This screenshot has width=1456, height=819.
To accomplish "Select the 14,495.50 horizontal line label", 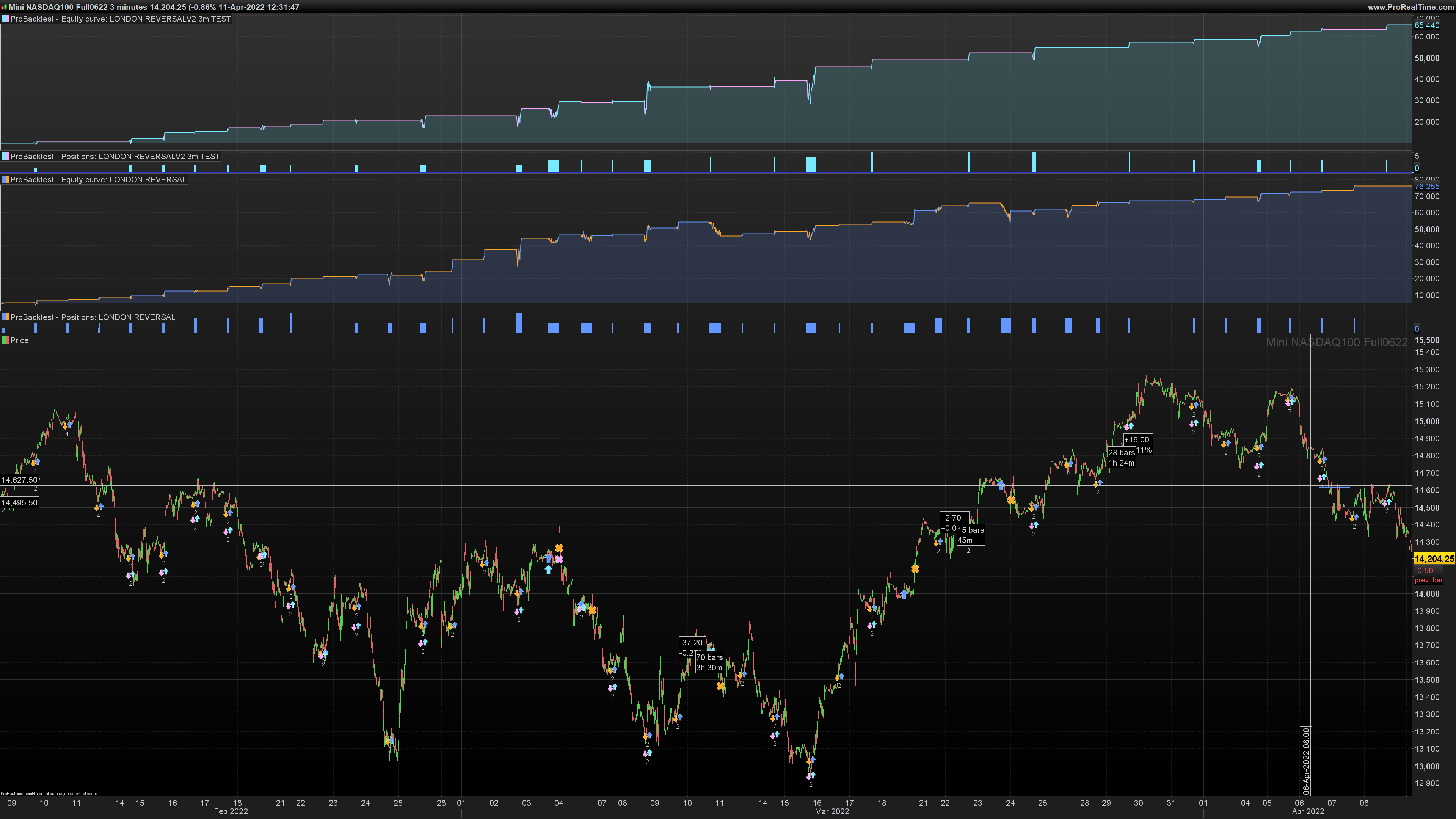I will tap(19, 502).
